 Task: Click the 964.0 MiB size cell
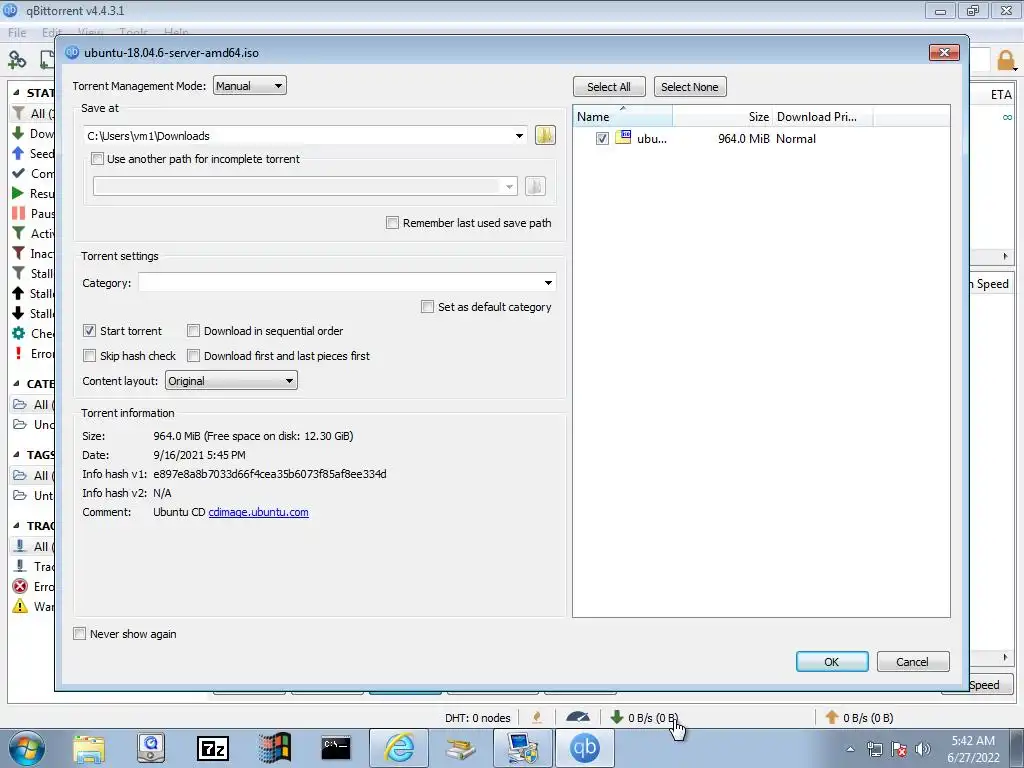pos(744,138)
